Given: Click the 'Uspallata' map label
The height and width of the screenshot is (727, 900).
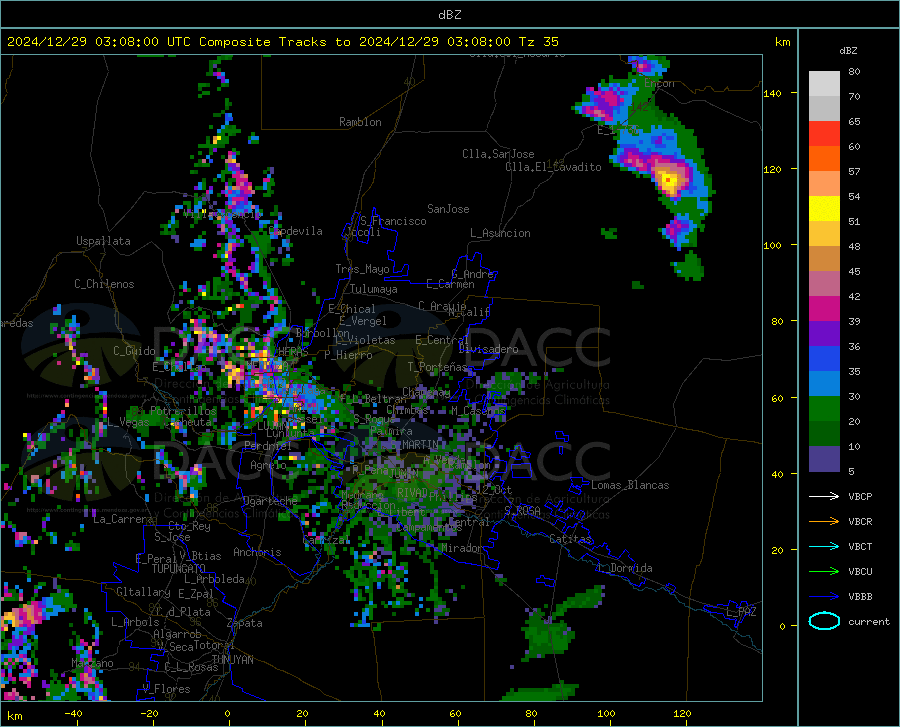Looking at the screenshot, I should 103,241.
